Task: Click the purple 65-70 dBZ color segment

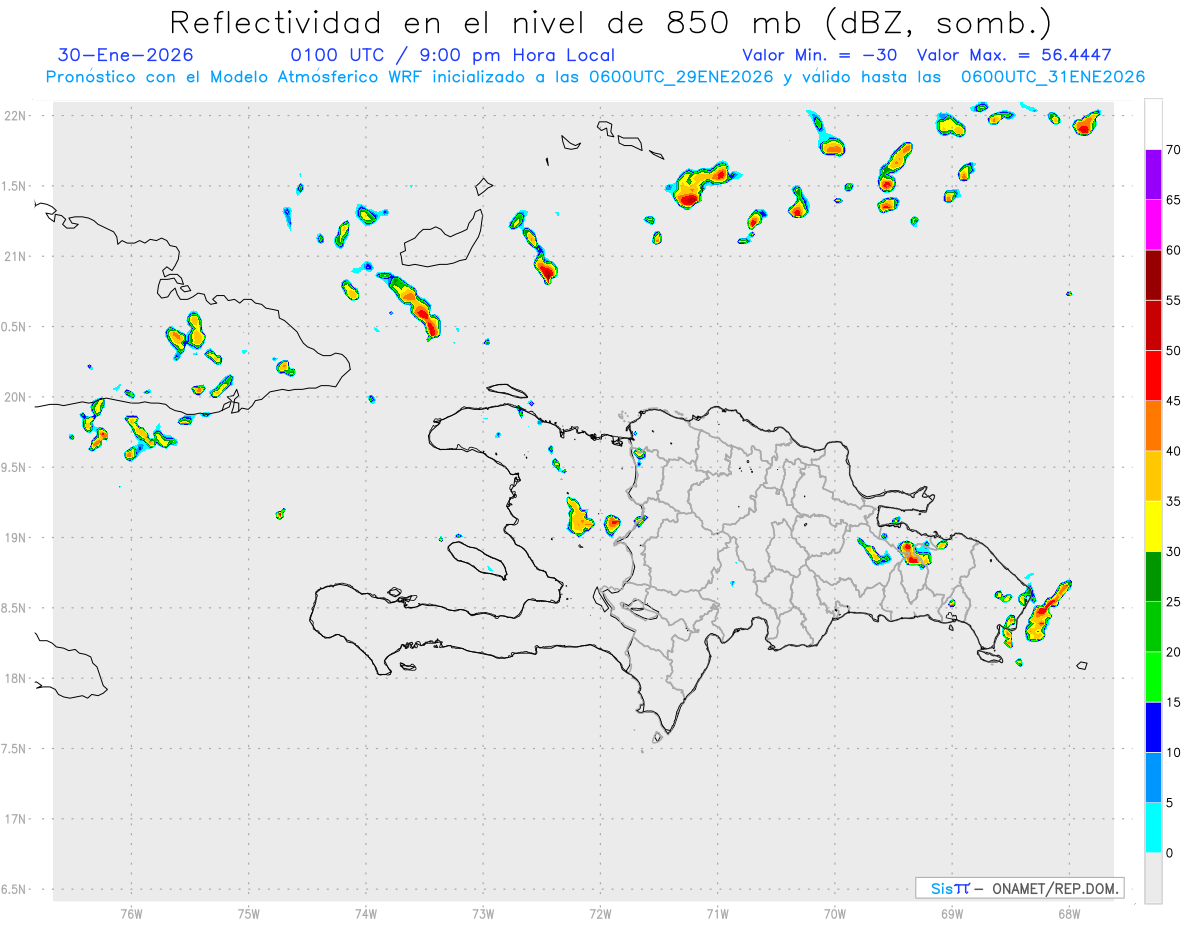Action: coord(1153,175)
